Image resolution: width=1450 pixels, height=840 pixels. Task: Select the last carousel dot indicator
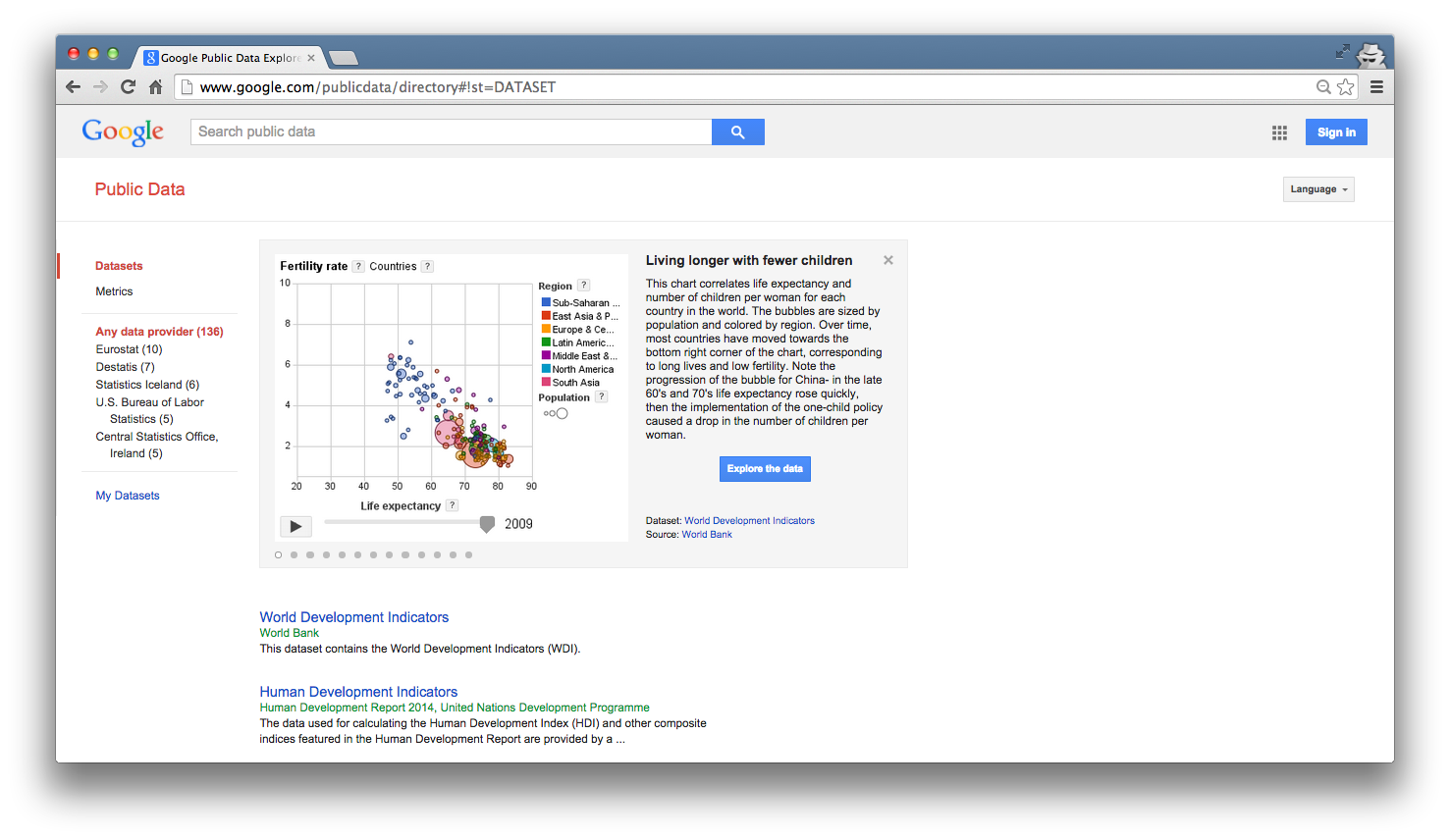tap(468, 555)
